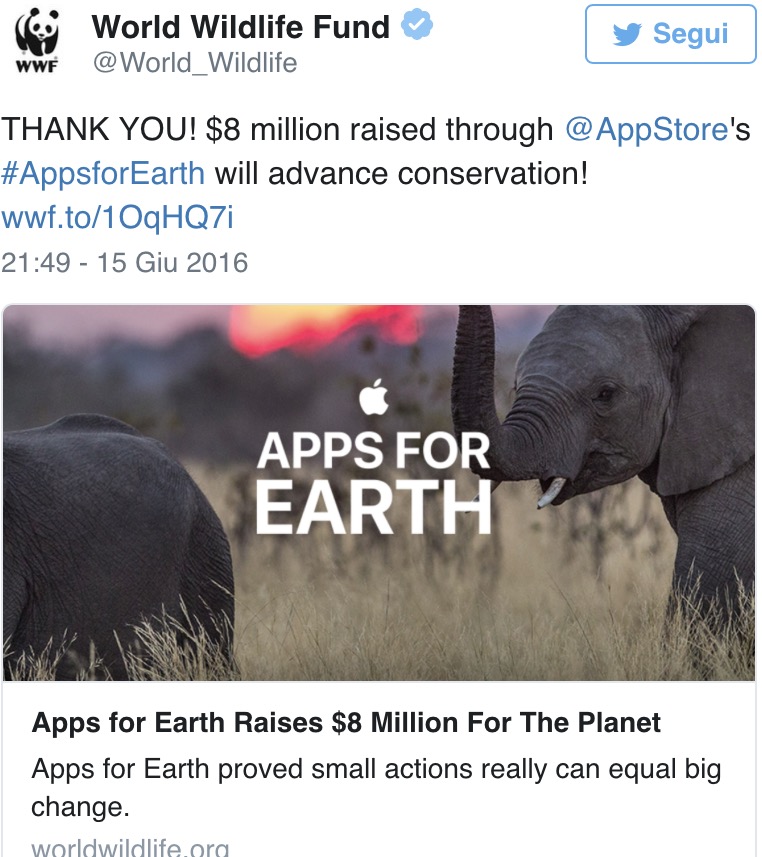Click the blue verified badge
The image size is (762, 857).
(x=416, y=27)
